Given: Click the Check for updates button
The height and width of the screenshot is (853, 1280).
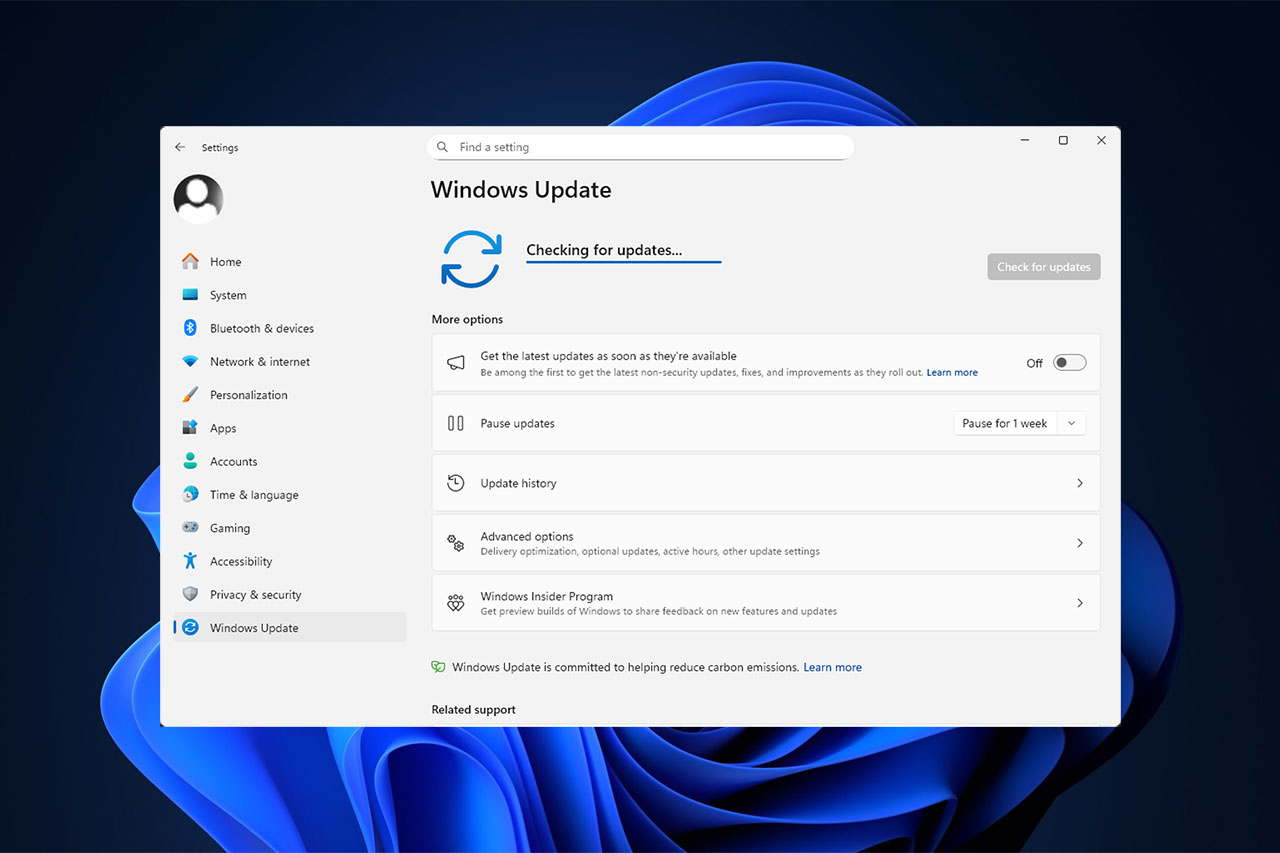Looking at the screenshot, I should [1044, 267].
